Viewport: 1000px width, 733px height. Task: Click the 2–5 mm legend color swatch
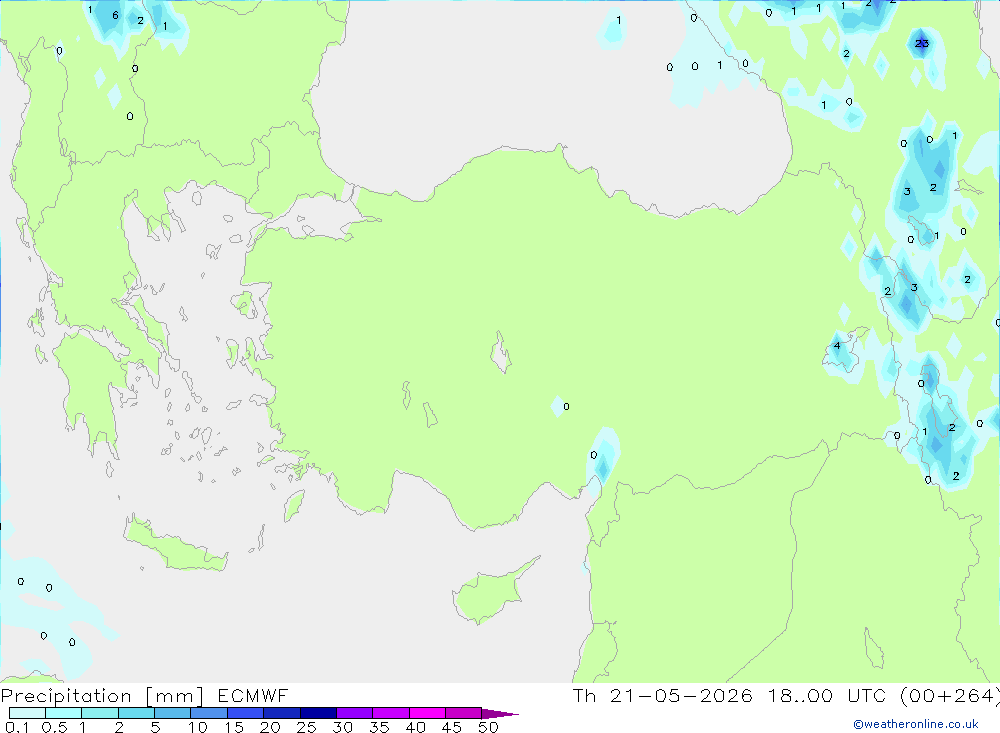coord(136,713)
